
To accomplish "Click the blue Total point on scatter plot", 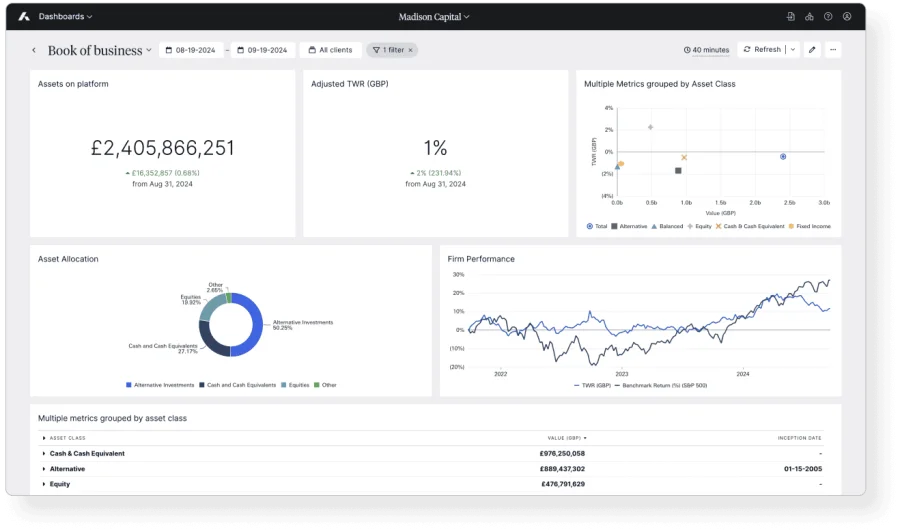I will pyautogui.click(x=783, y=157).
